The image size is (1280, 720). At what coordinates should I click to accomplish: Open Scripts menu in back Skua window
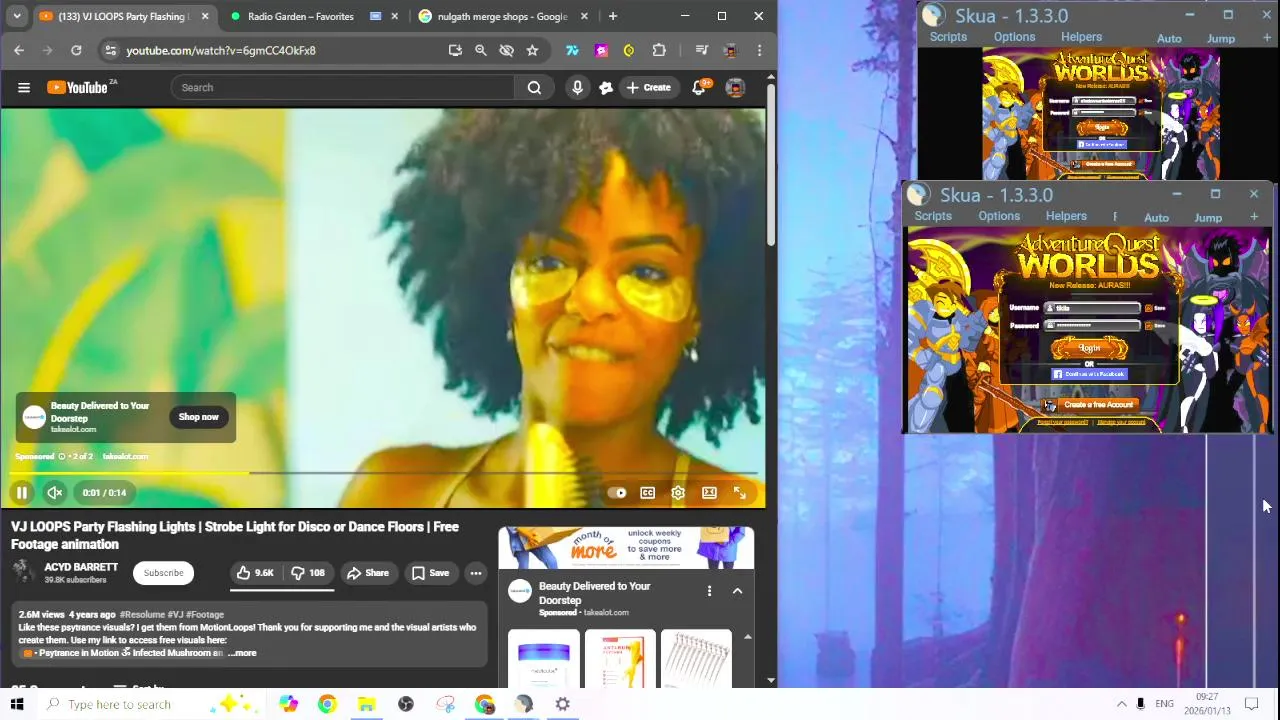pos(948,37)
